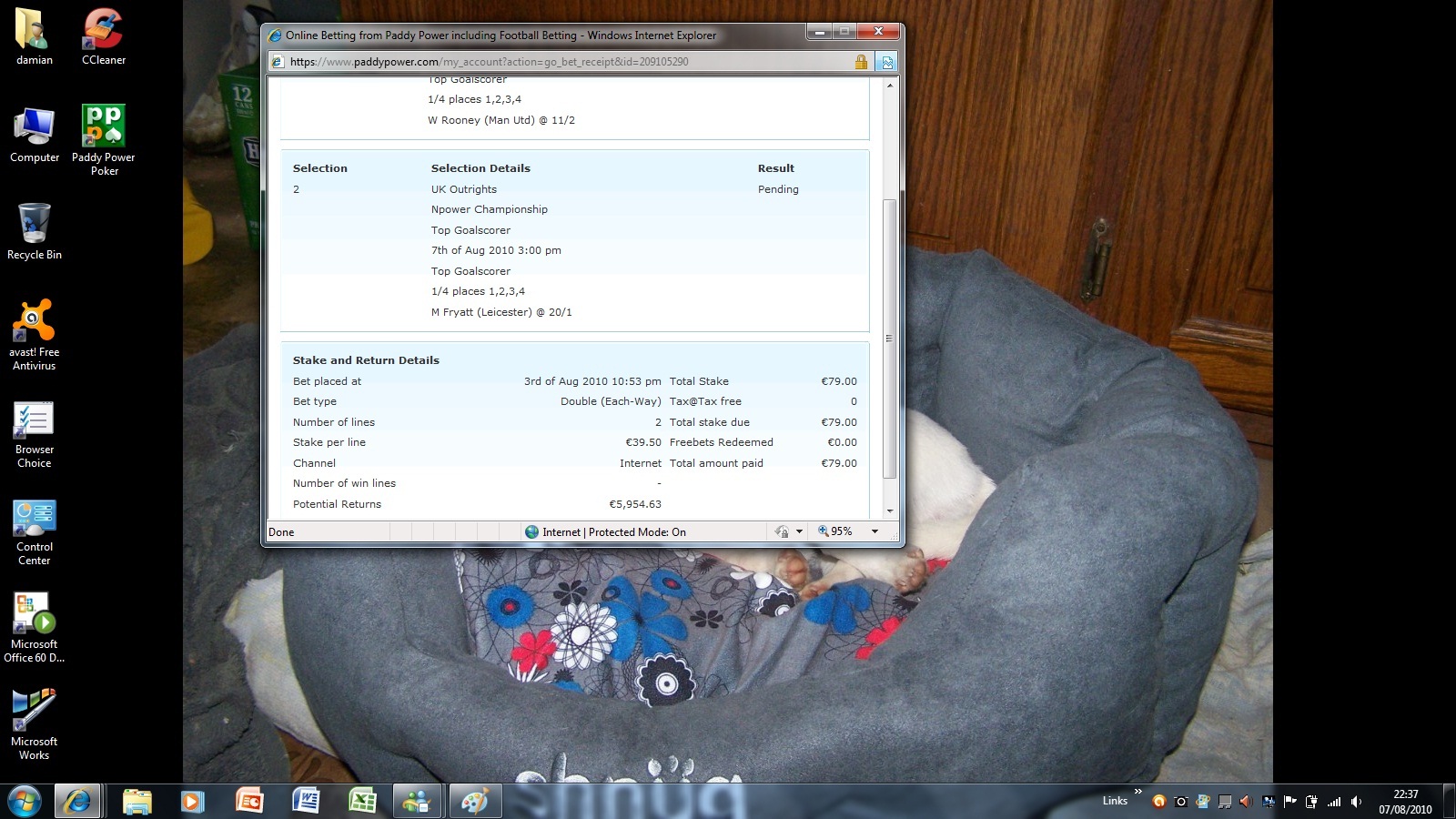Click the 'W Rooney (Man Utd) @ 11/2' text

point(501,120)
